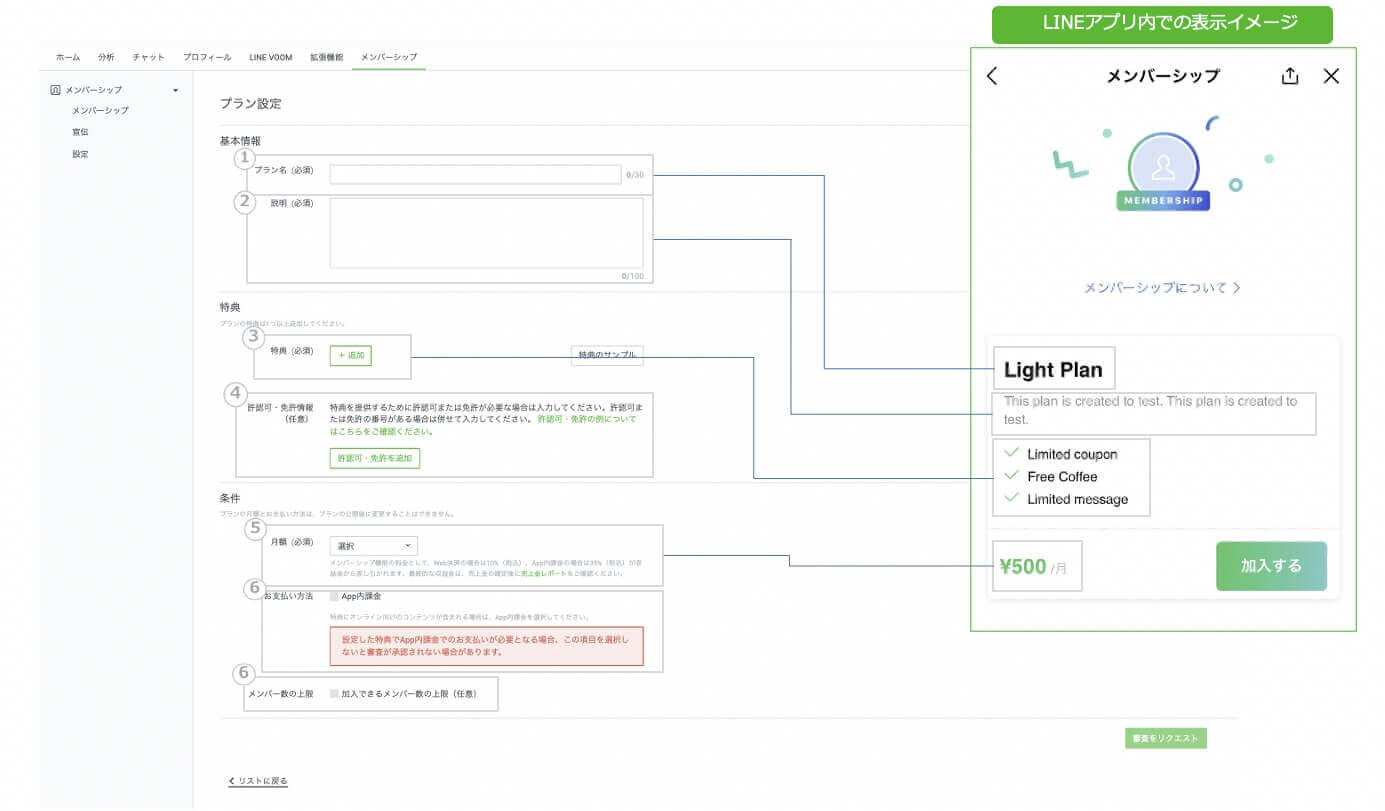
Task: Enable the App内課金 checkbox
Action: [x=334, y=596]
